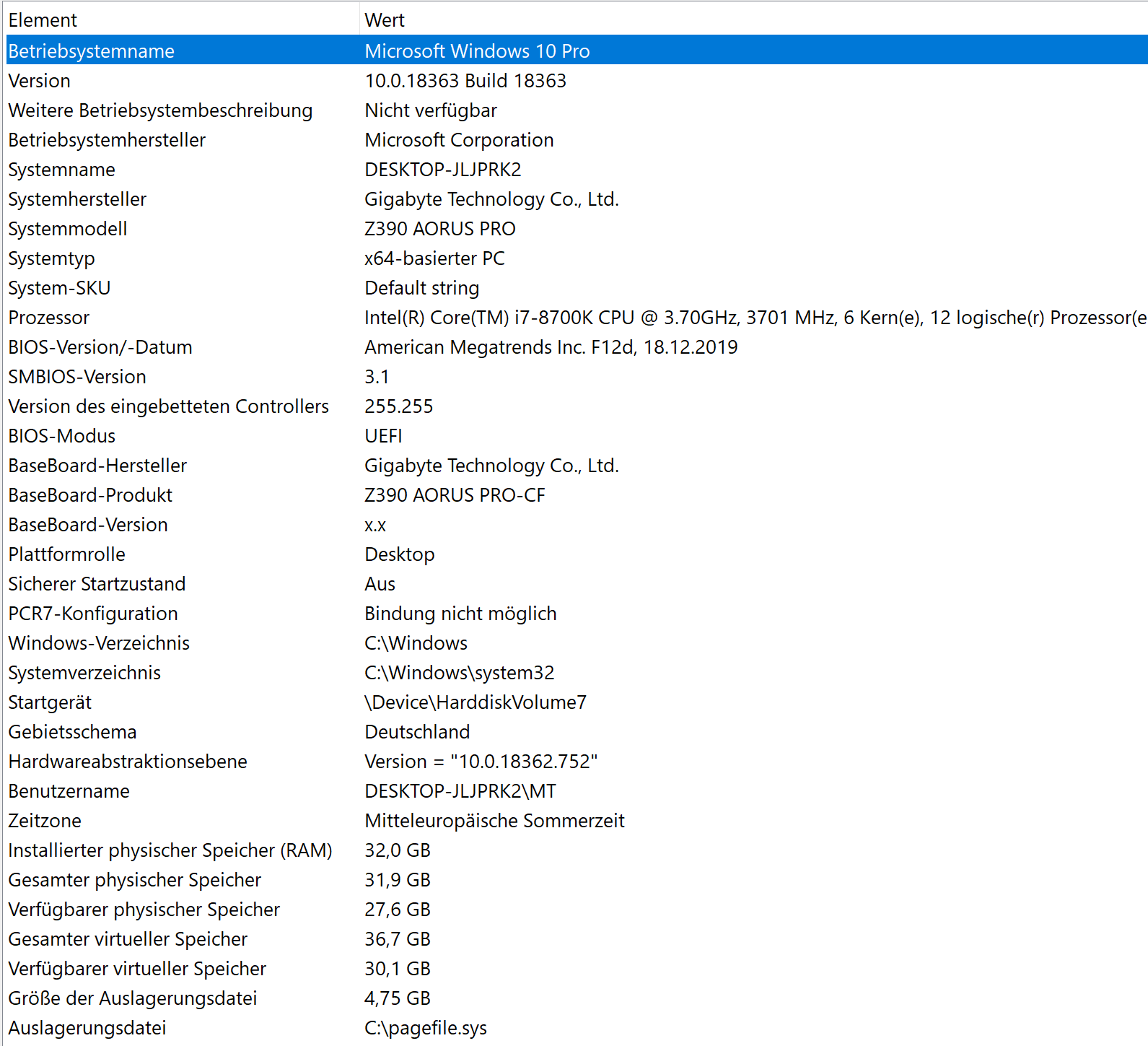Click the 'Mitteleuropäische Sommerzeit' value
Screen dimensions: 1148x1046
(494, 821)
